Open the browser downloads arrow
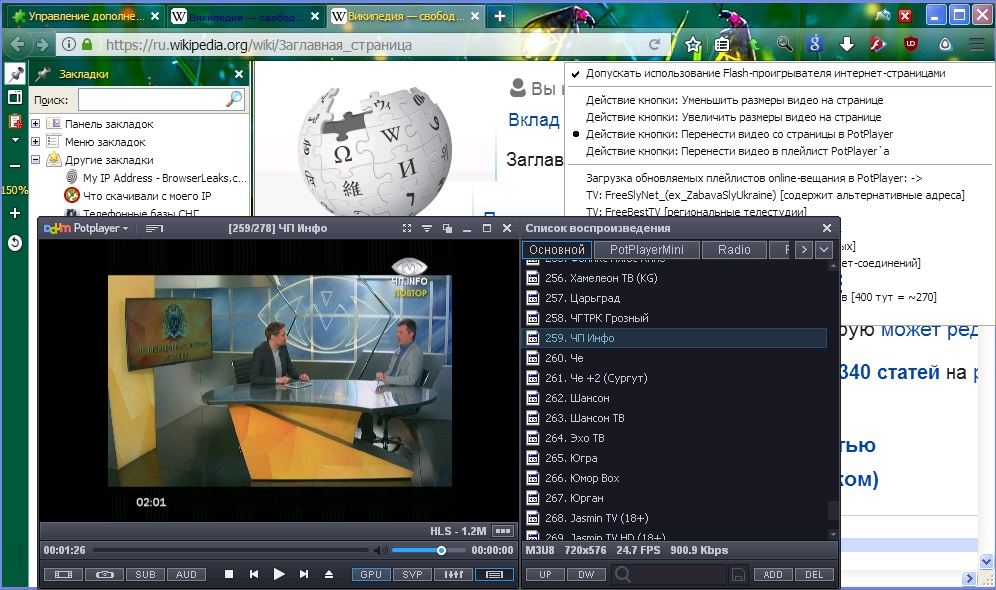Viewport: 996px width, 590px height. click(x=847, y=44)
